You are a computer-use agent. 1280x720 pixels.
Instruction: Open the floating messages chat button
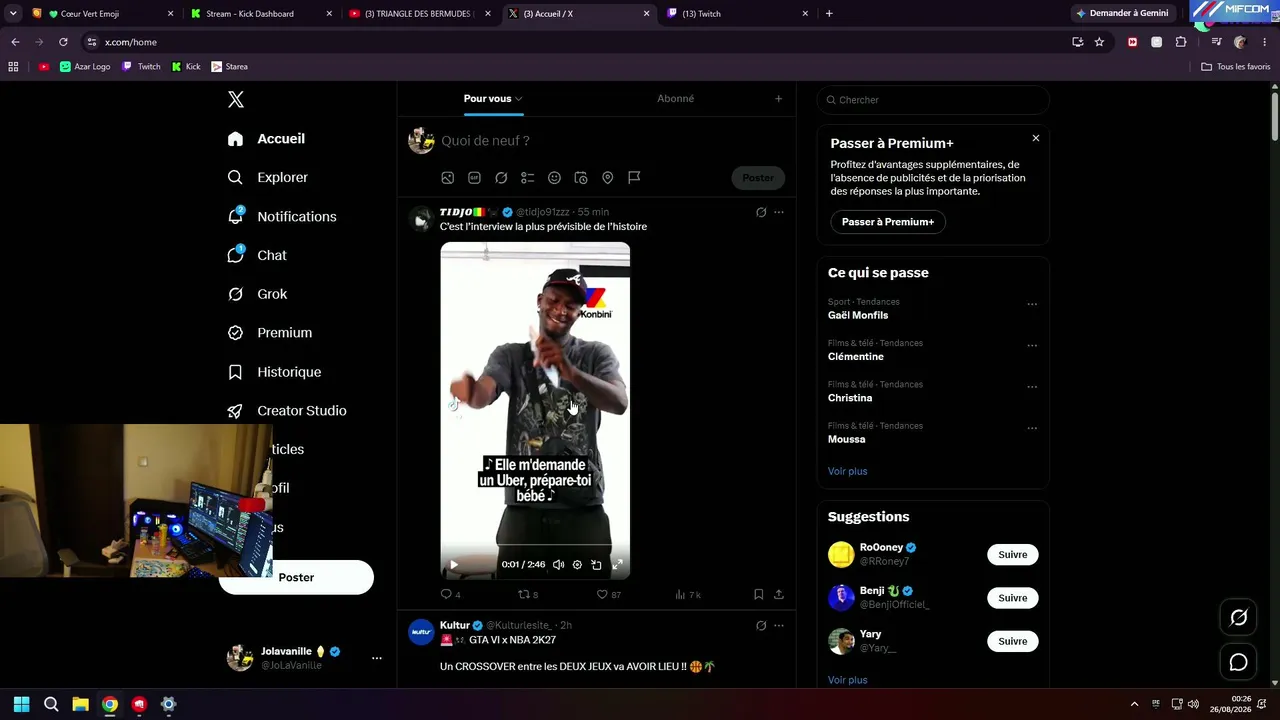click(x=1239, y=662)
